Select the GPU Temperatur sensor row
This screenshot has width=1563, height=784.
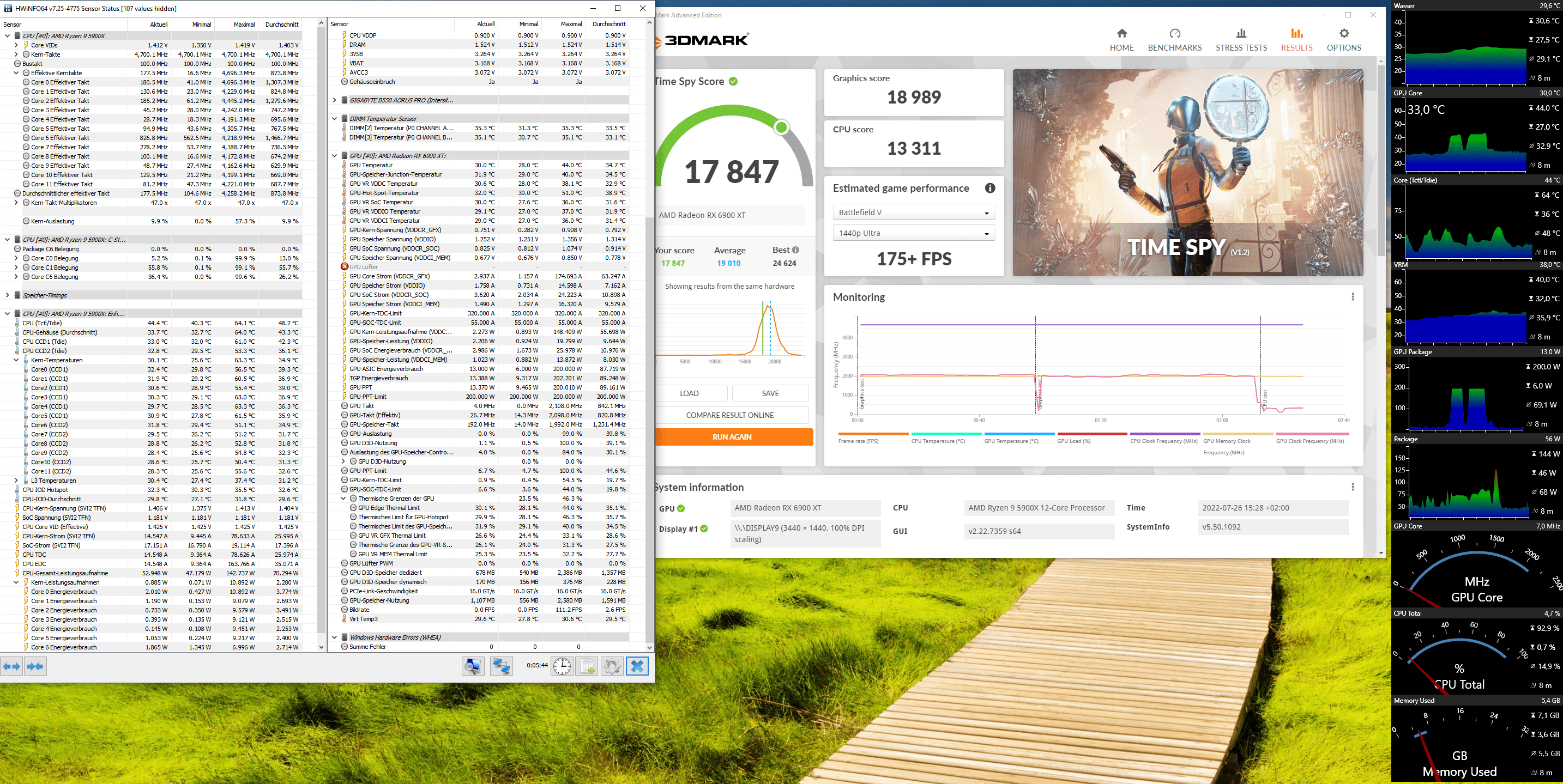484,165
